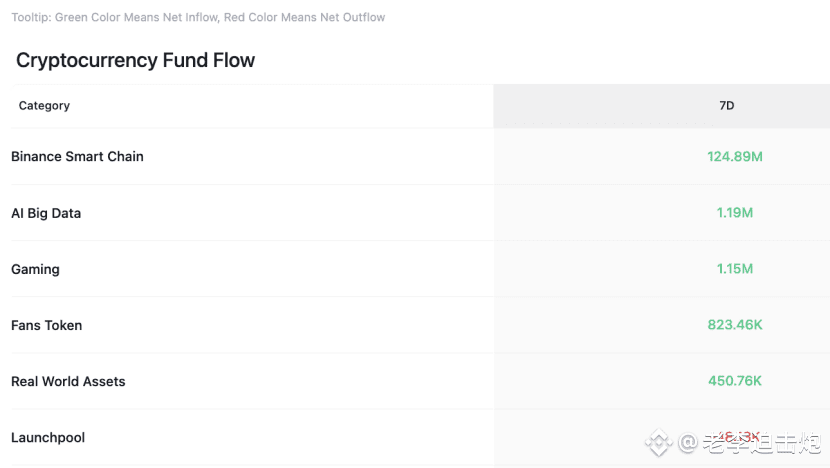Click the 'Tooltip:' label text
The width and height of the screenshot is (830, 468).
pyautogui.click(x=30, y=17)
